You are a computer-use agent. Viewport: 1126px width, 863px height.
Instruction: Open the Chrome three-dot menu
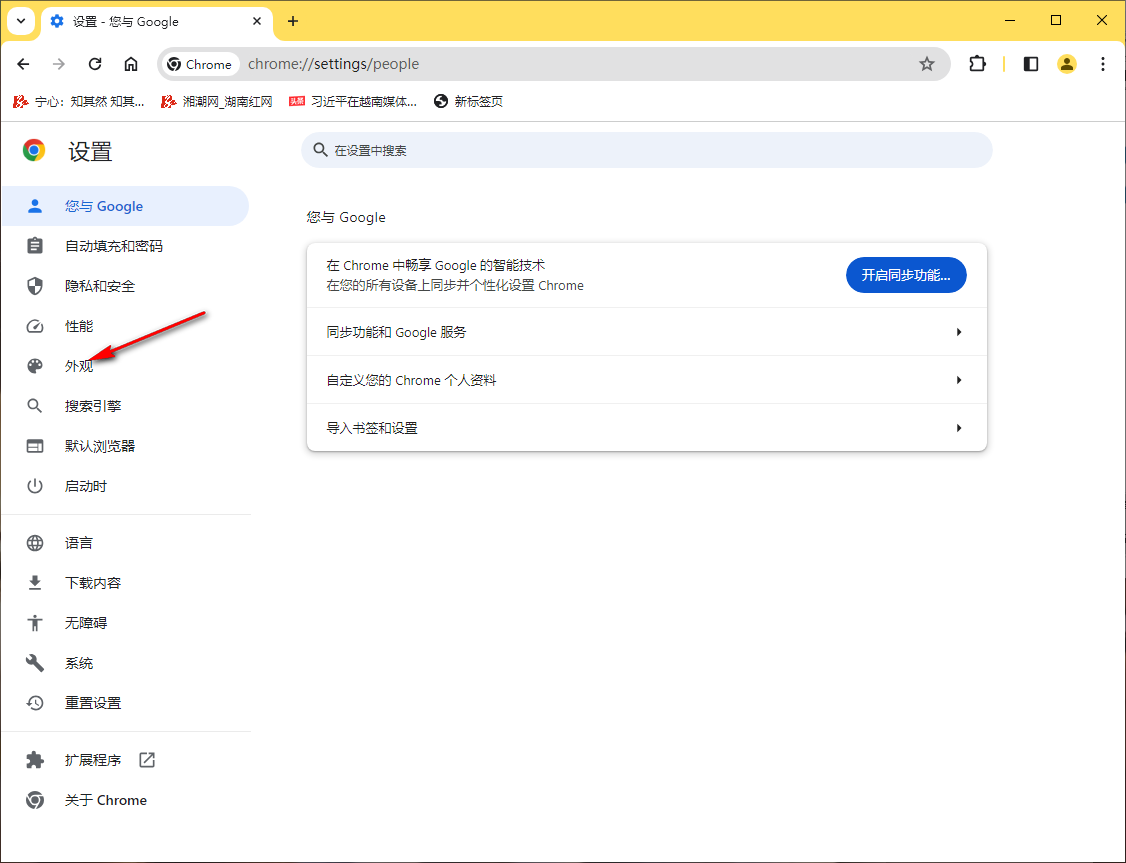1102,64
